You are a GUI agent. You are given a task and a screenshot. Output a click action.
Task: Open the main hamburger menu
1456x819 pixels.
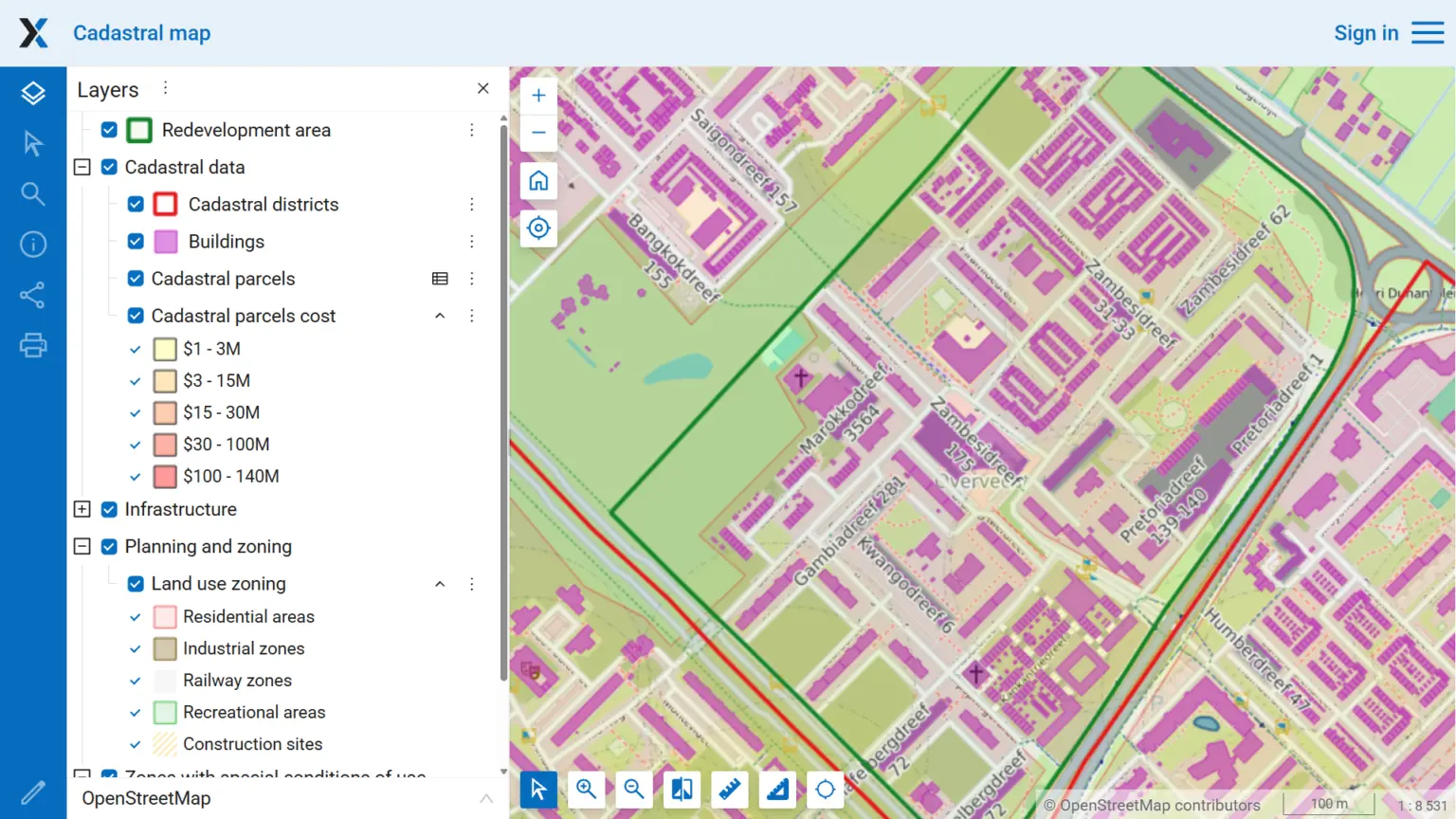[1428, 33]
